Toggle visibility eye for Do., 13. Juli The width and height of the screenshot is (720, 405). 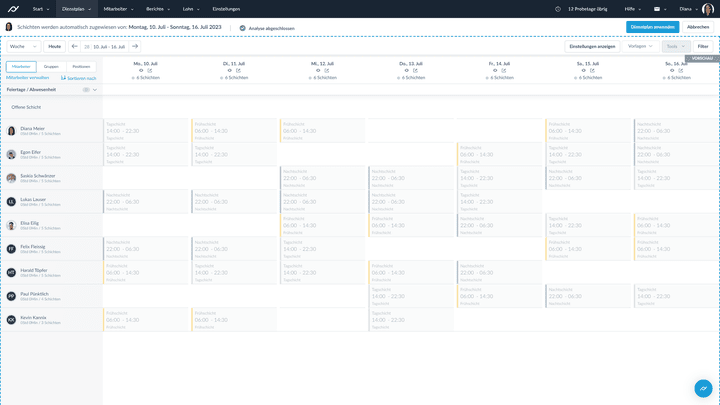click(x=406, y=70)
